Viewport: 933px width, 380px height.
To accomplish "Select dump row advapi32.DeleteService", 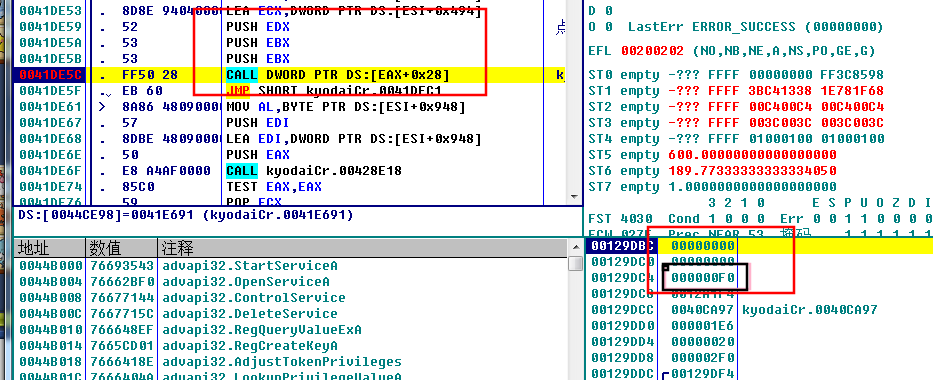I will [x=250, y=313].
